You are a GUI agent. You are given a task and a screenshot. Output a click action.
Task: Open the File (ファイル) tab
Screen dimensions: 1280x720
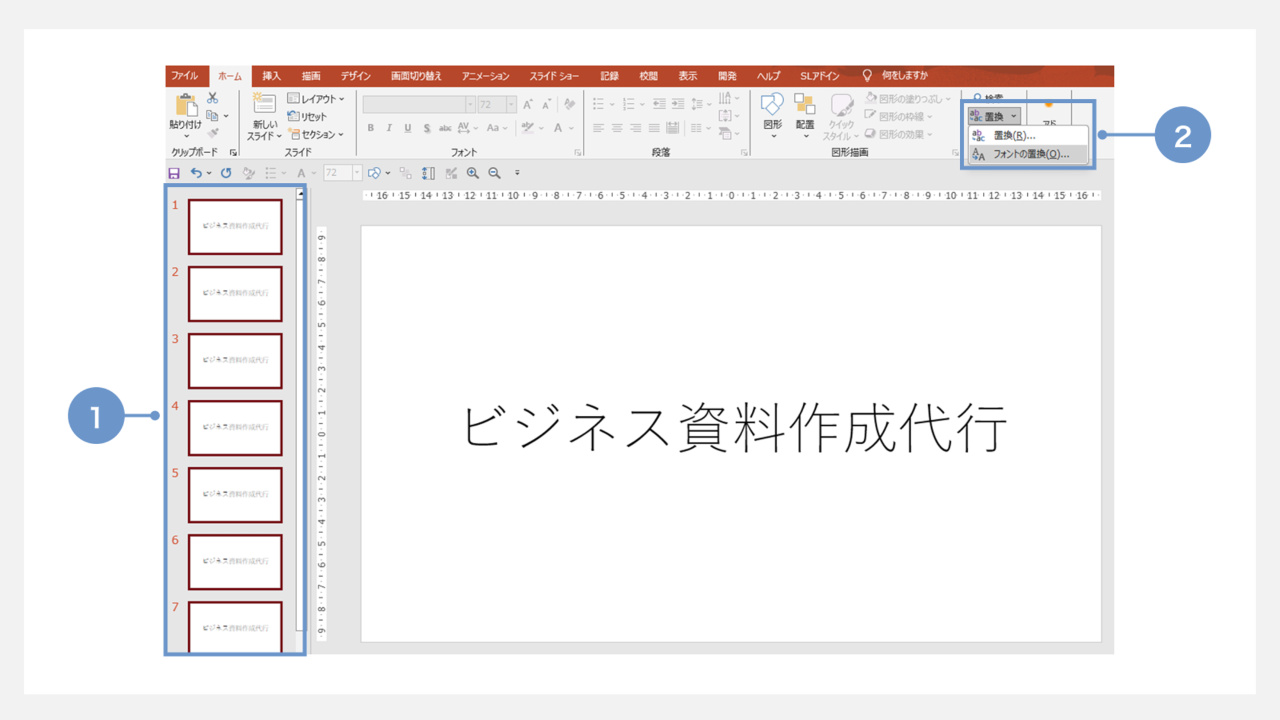pyautogui.click(x=184, y=76)
